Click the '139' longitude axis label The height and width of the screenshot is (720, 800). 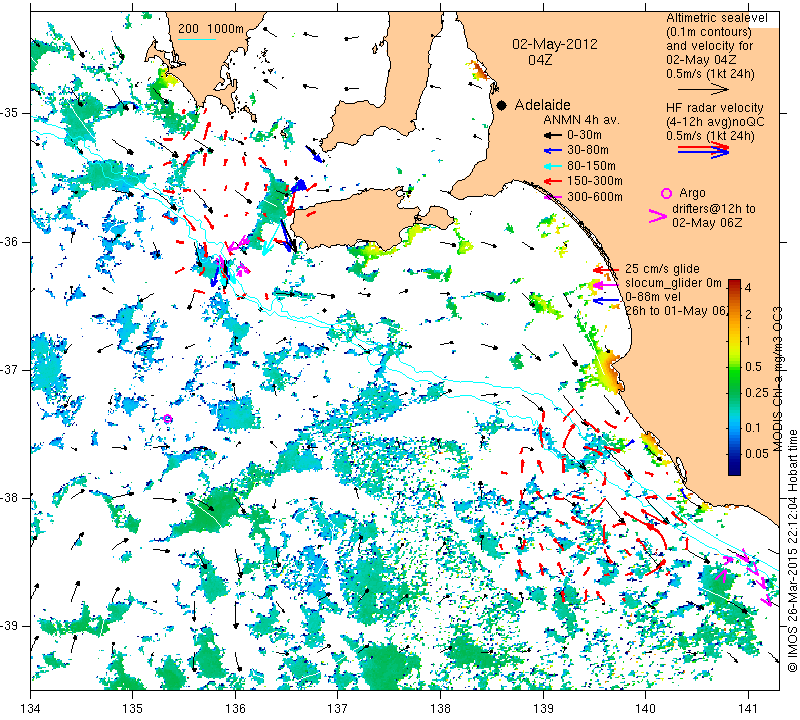(543, 709)
